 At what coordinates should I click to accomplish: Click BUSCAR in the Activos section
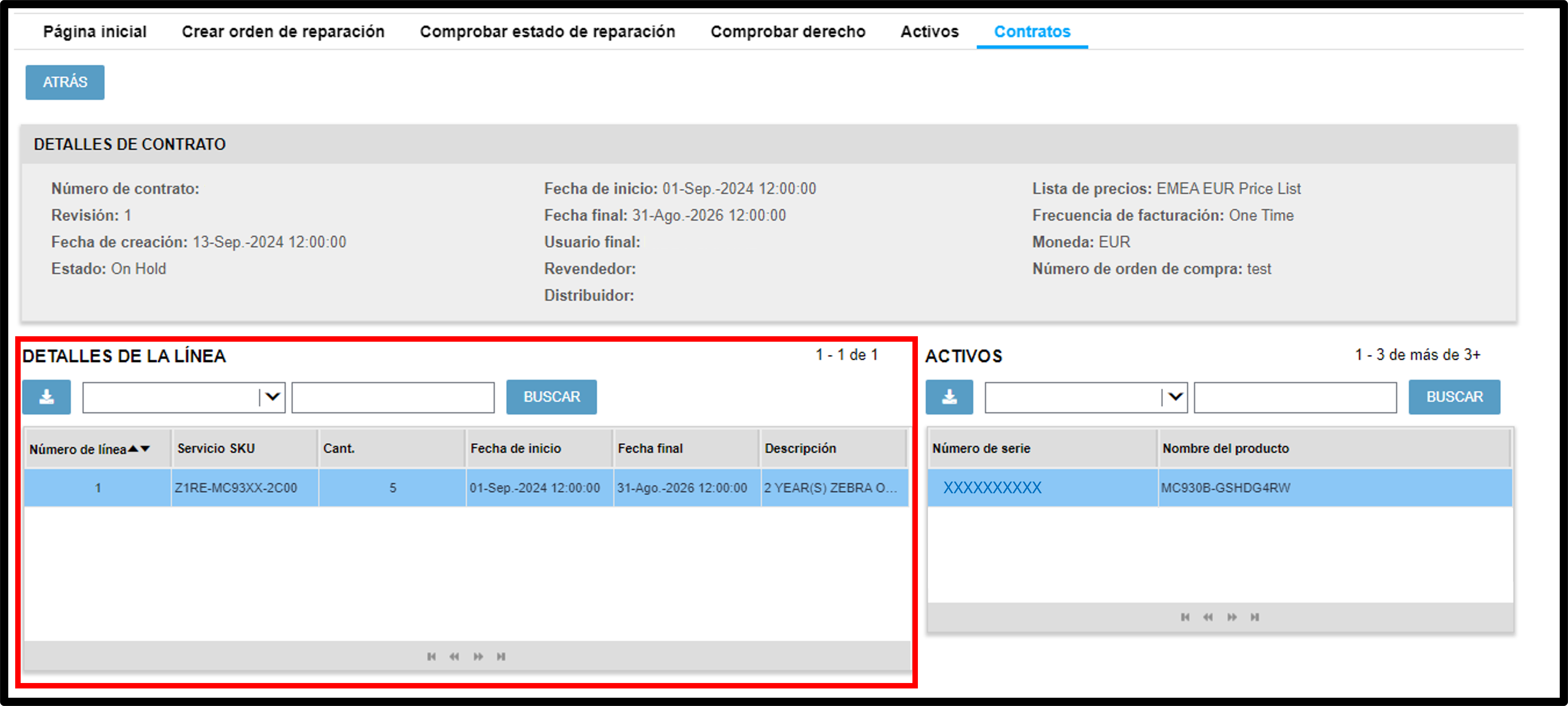point(1454,397)
